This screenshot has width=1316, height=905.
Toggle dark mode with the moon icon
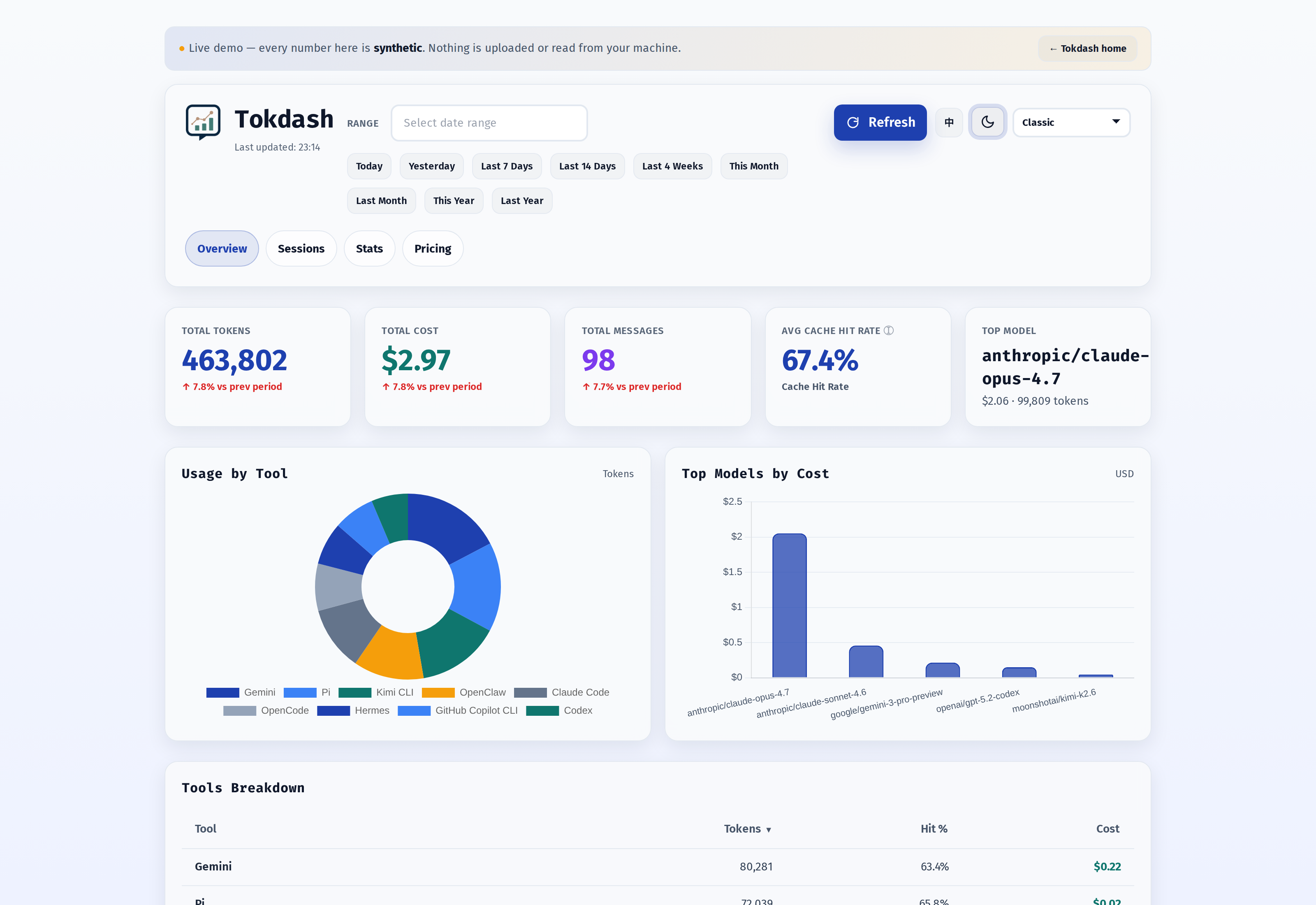point(987,123)
